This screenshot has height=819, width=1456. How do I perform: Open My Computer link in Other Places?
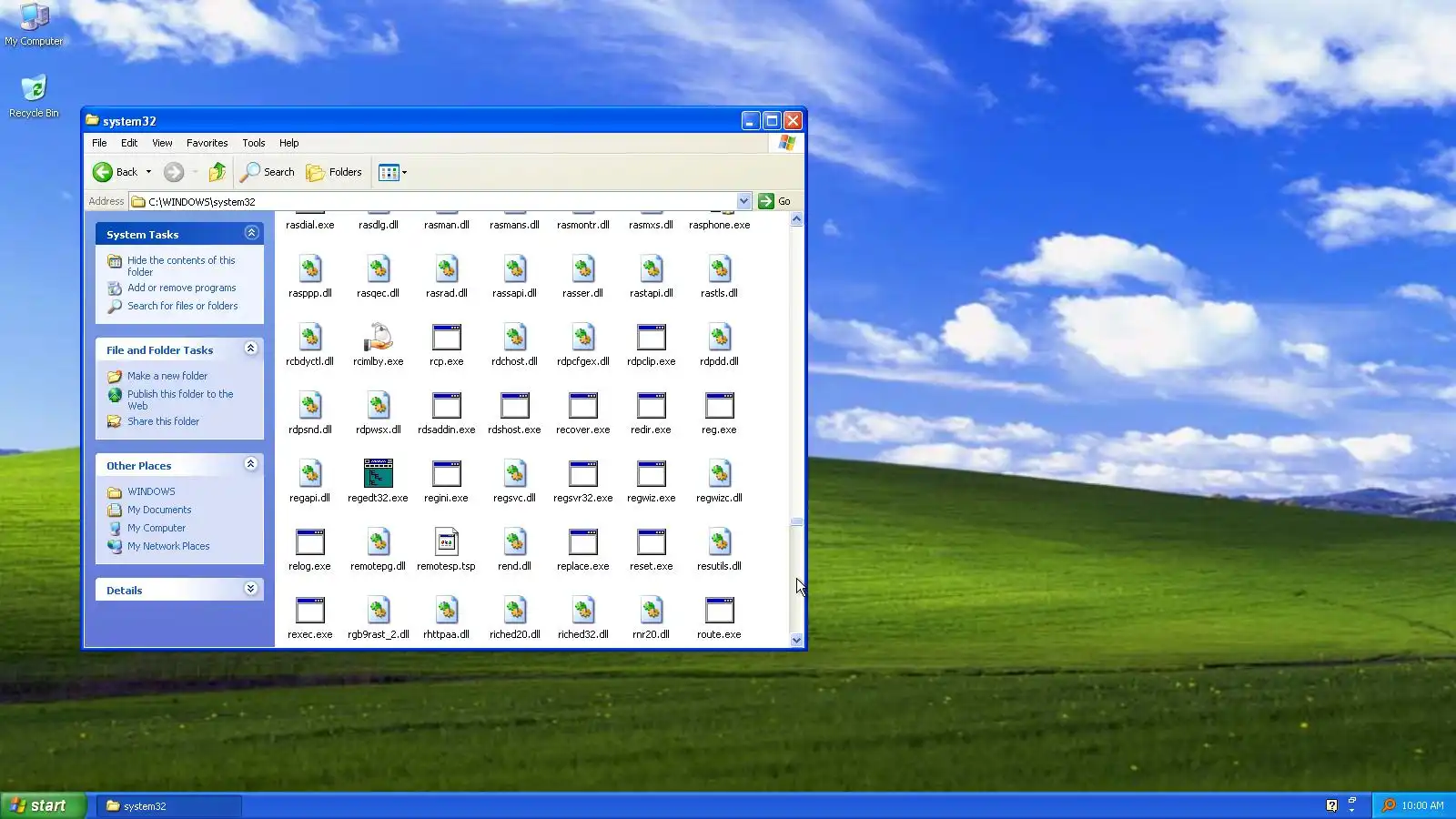[157, 528]
